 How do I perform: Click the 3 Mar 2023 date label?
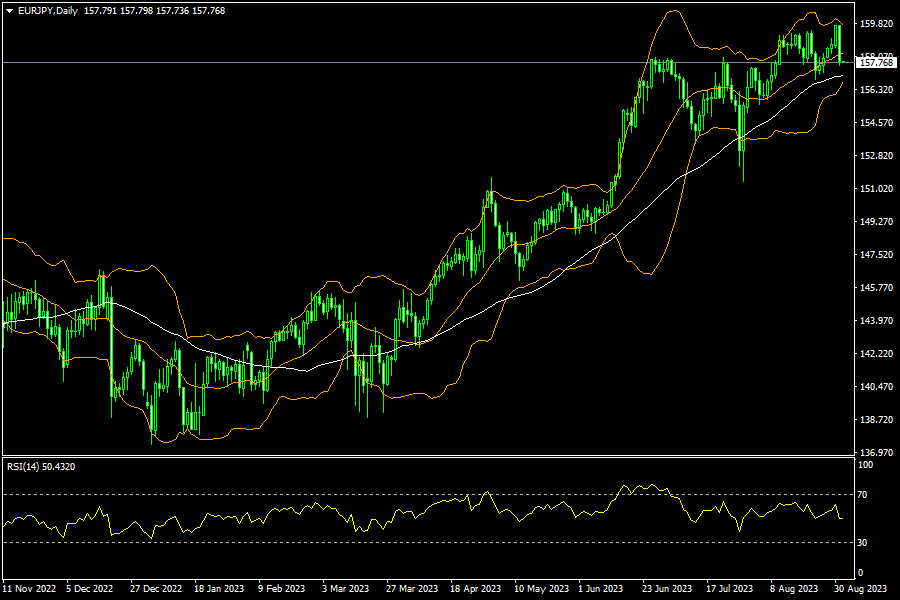tap(345, 589)
